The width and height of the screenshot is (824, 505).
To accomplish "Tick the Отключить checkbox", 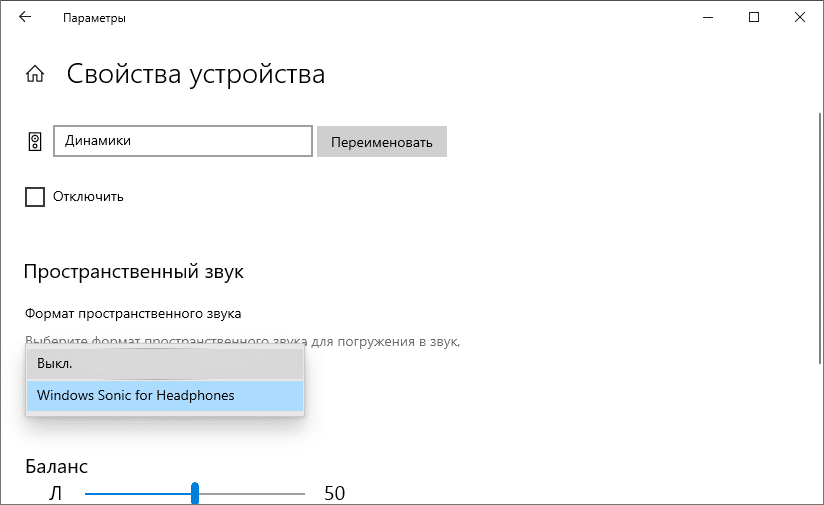I will pos(35,196).
